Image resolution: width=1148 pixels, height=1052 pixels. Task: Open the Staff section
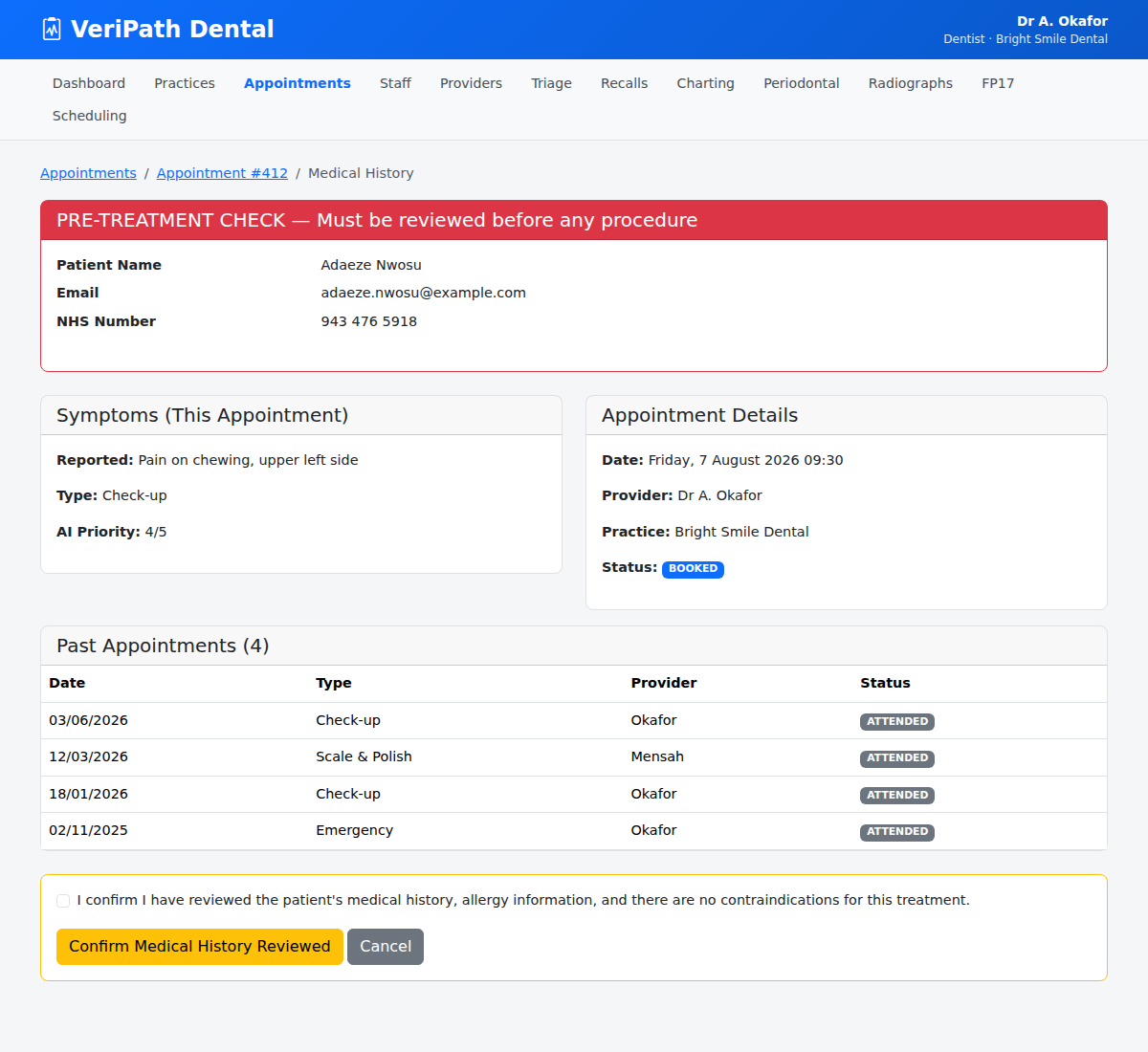[395, 83]
